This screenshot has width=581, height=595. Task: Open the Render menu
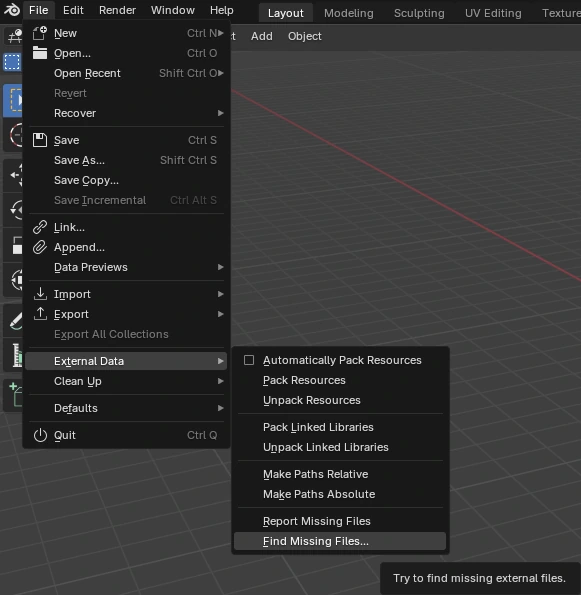tap(117, 10)
